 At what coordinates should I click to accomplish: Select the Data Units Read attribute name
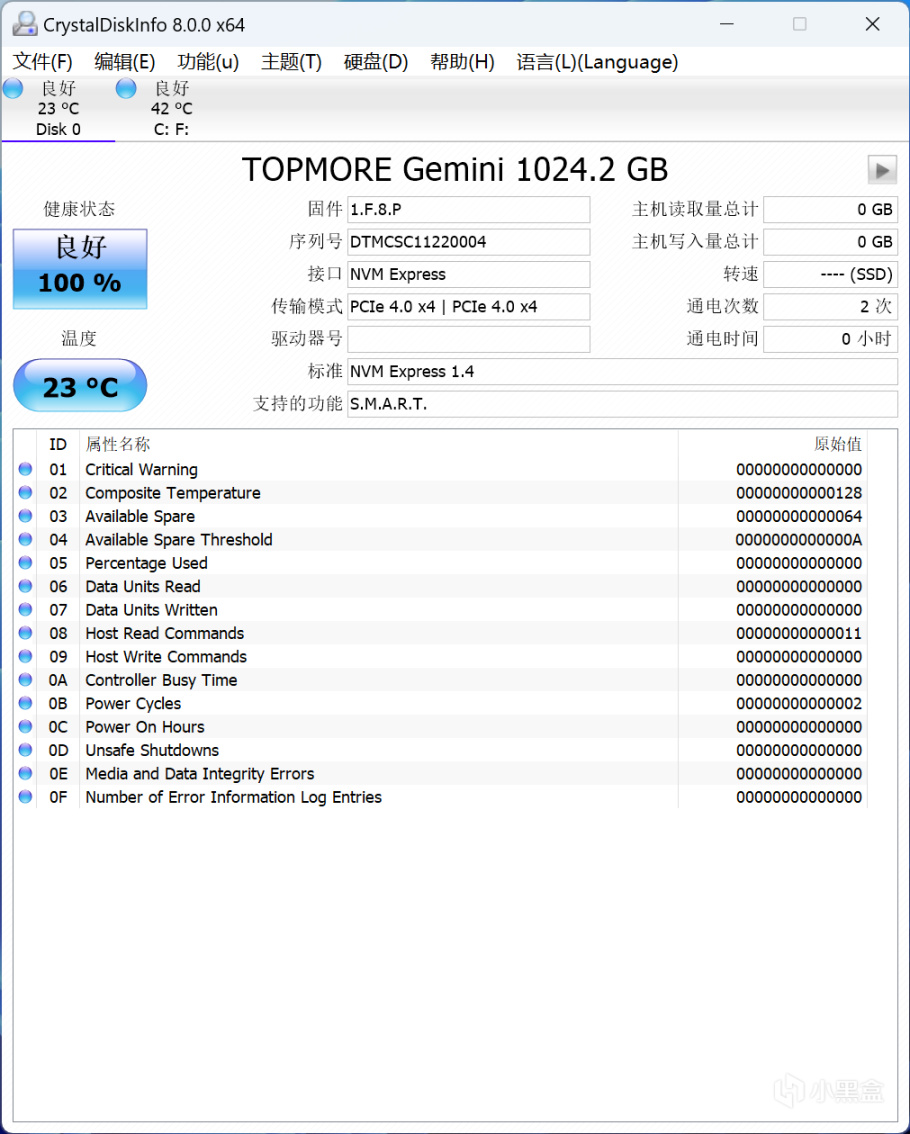point(143,586)
